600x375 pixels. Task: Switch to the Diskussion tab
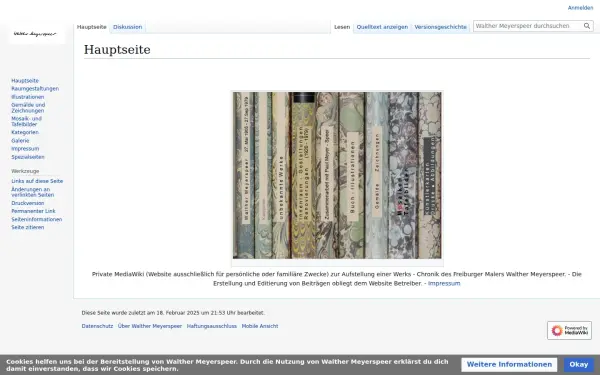[127, 27]
